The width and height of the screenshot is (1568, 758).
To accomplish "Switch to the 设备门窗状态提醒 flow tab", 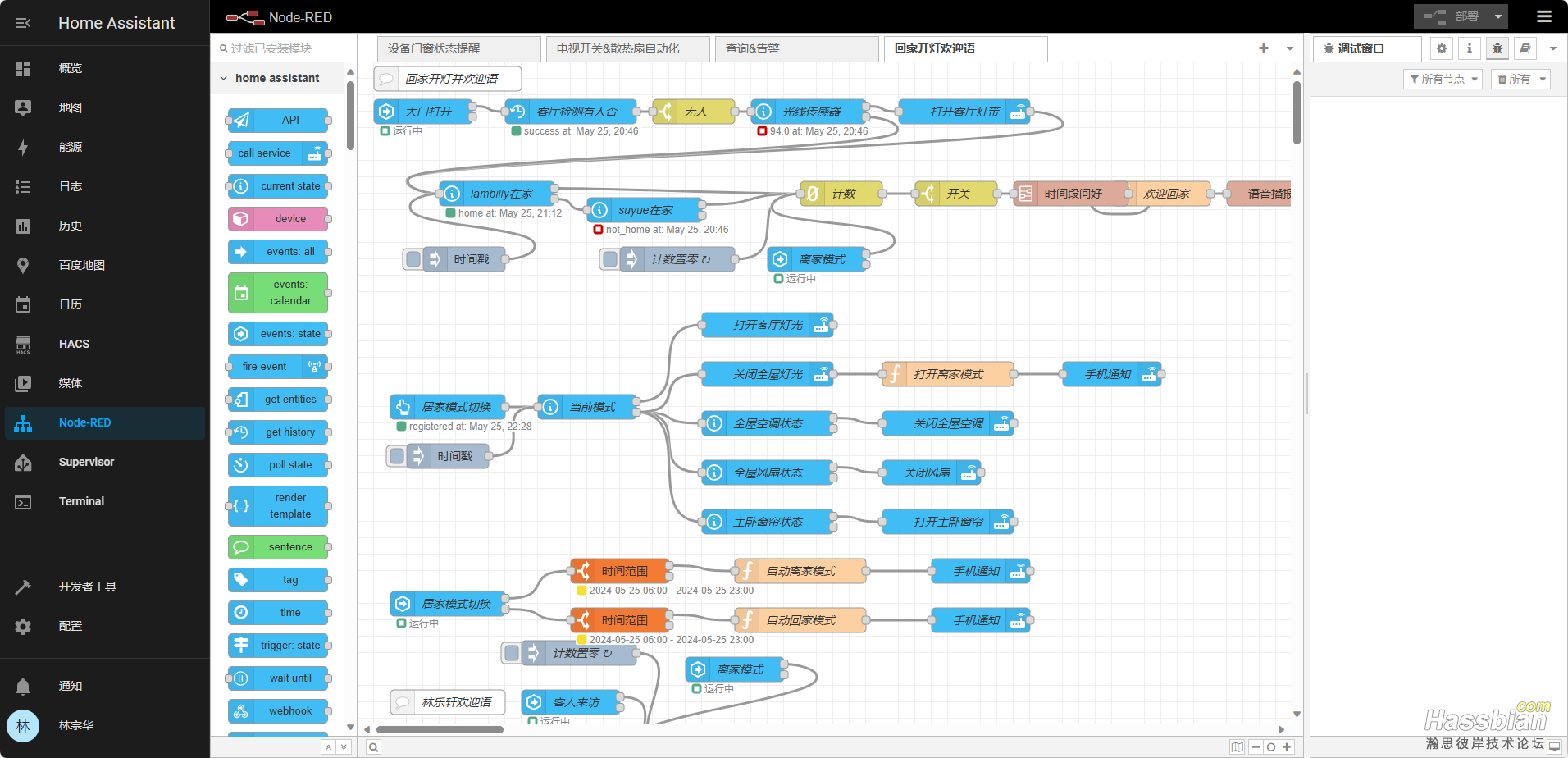I will click(459, 48).
